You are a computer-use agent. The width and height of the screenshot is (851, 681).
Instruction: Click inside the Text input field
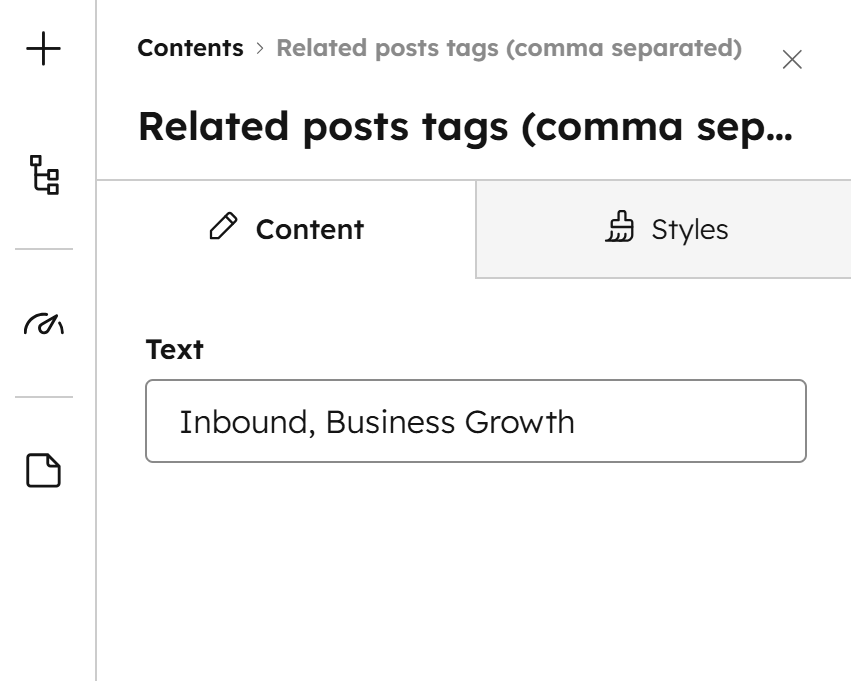[x=476, y=421]
